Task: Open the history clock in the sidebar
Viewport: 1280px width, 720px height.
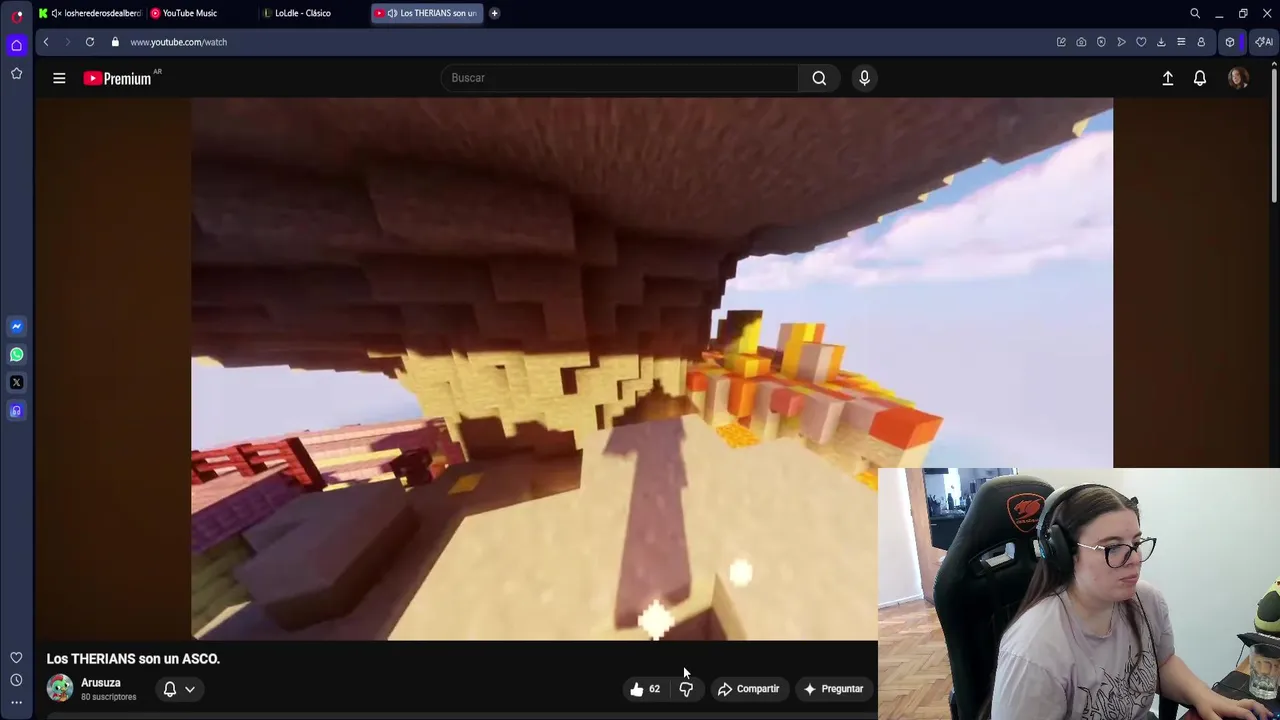Action: 16,680
